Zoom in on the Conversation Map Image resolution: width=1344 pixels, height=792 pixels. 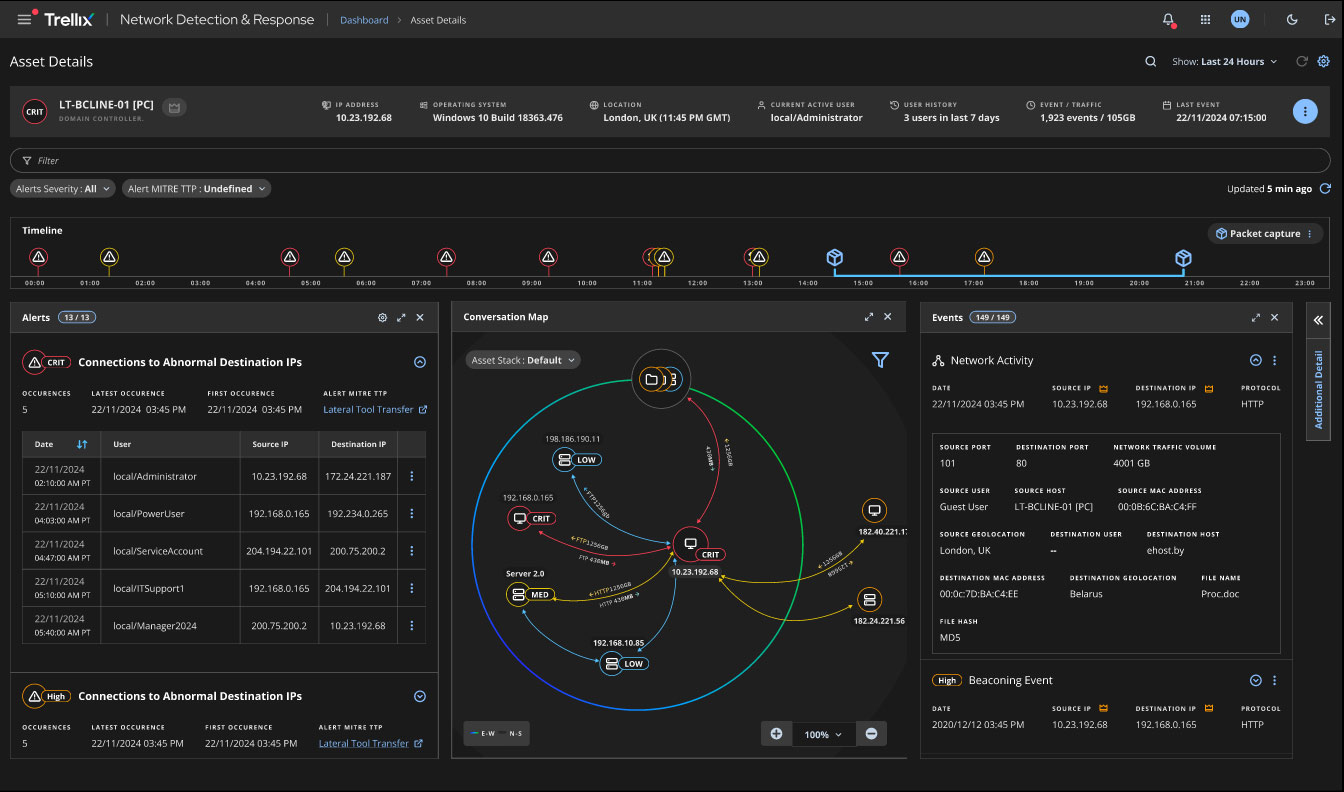point(776,734)
